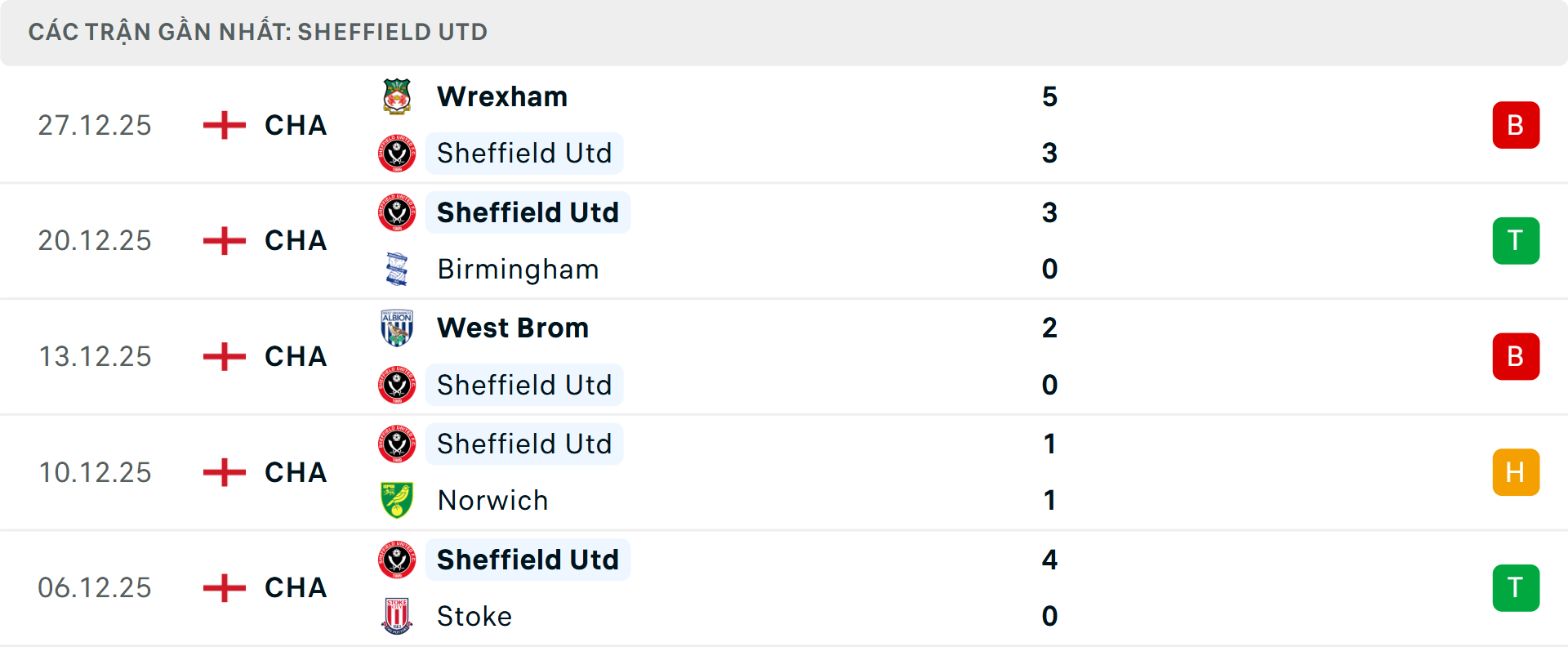Expand the Wrexham match row details

(x=784, y=125)
